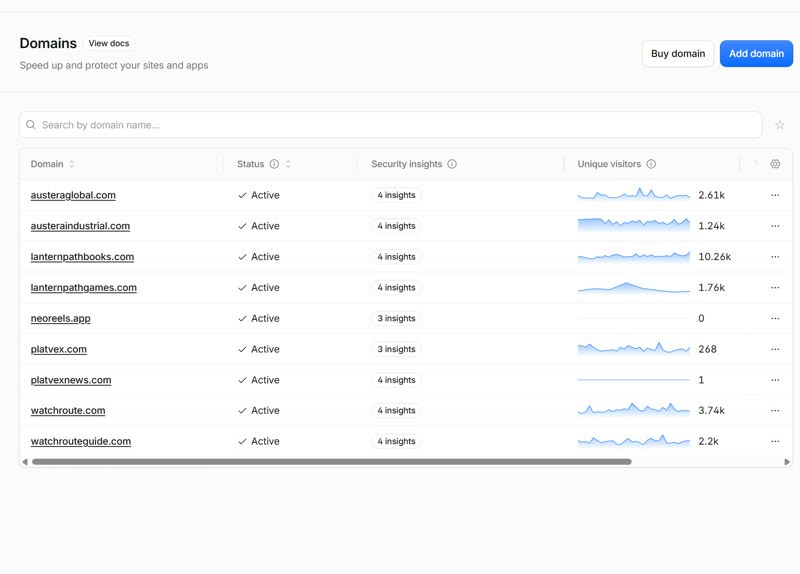Click the 3.74k visitors value
This screenshot has height=574, width=800.
pos(711,410)
